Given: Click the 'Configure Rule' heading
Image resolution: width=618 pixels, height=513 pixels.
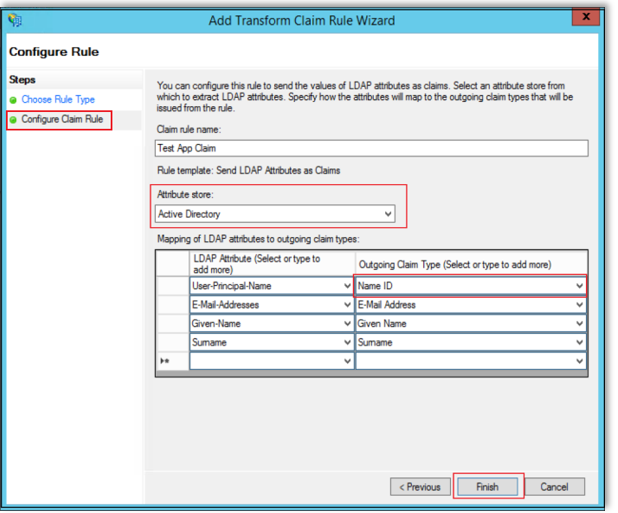Looking at the screenshot, I should pyautogui.click(x=54, y=52).
